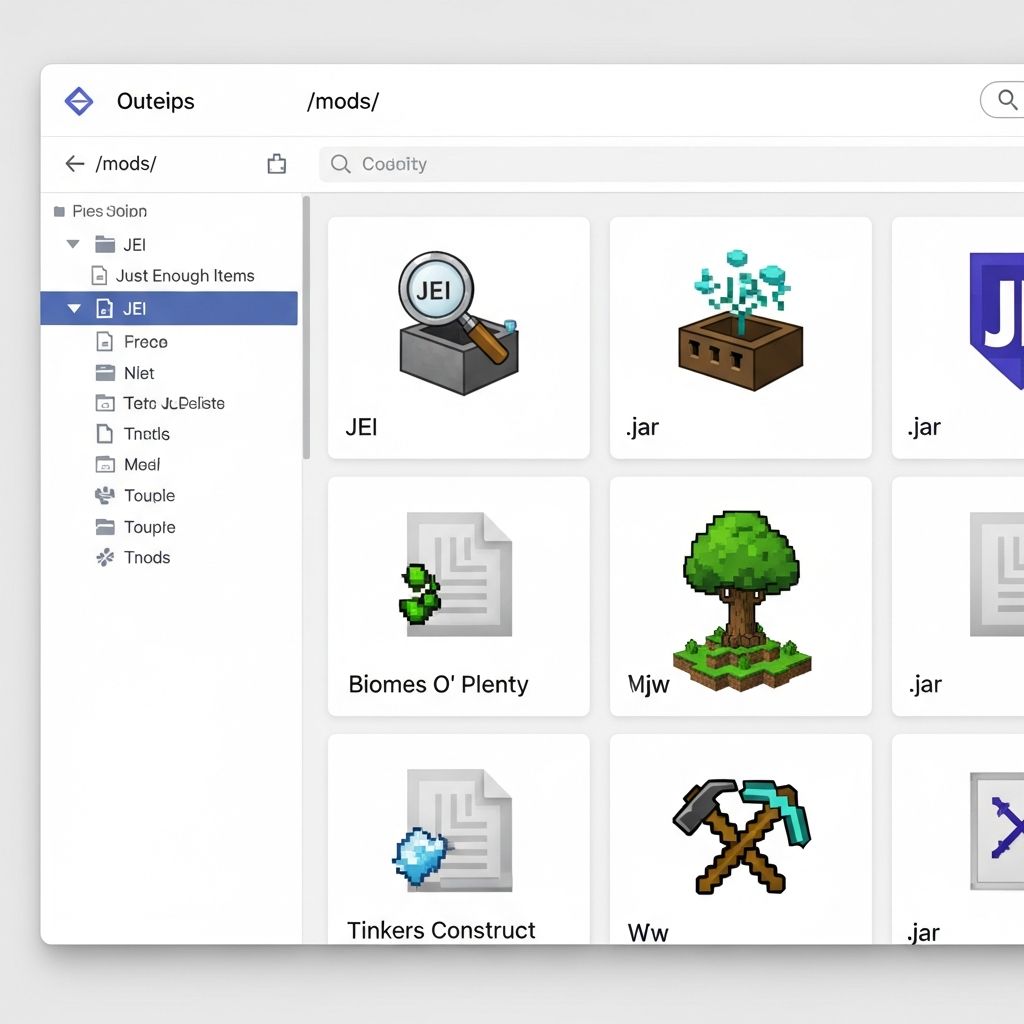Click the Ww caption on tools card
Viewport: 1024px width, 1024px height.
pyautogui.click(x=648, y=933)
